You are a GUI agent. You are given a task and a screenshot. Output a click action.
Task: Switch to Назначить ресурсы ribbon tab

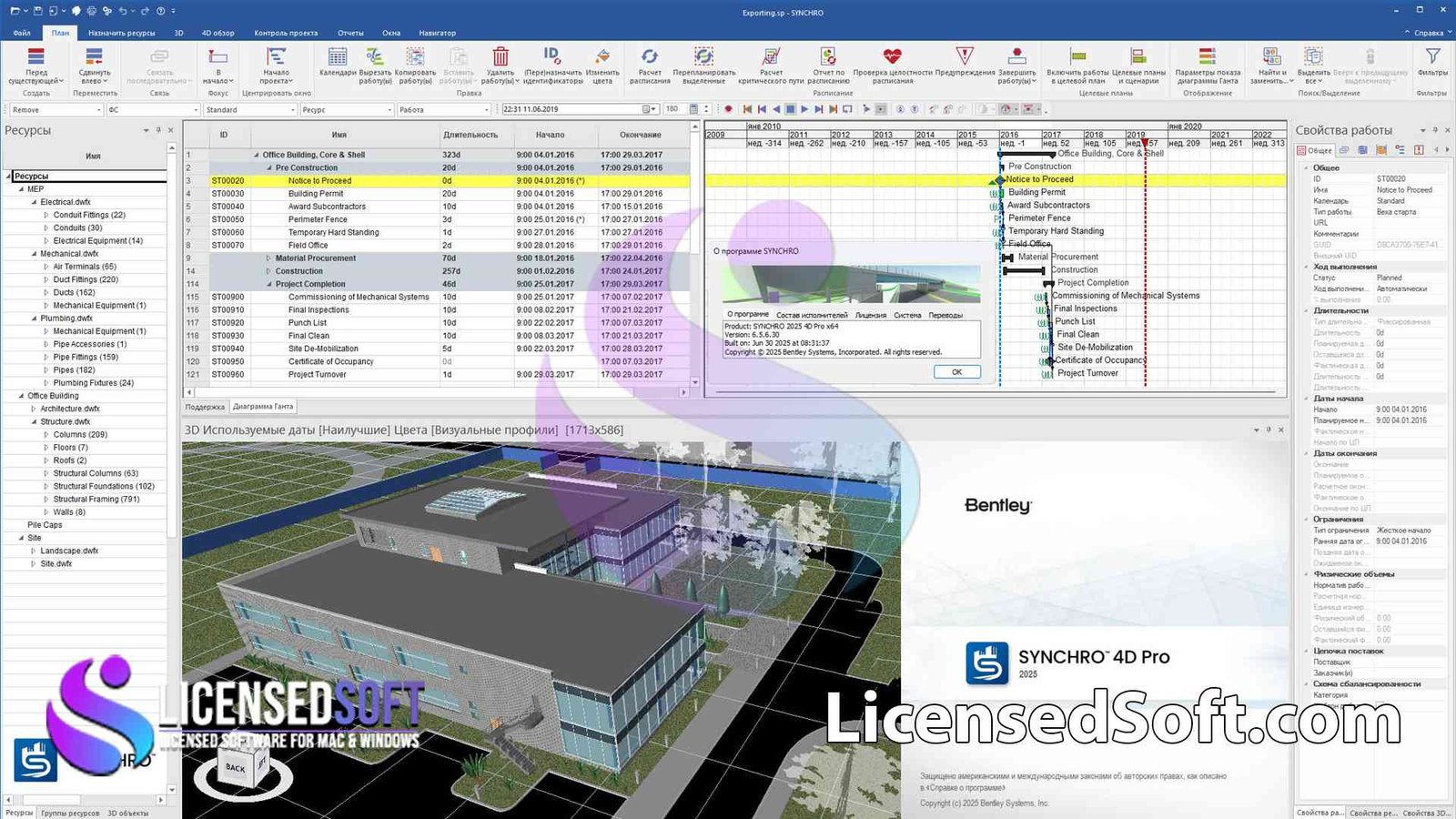pyautogui.click(x=121, y=33)
